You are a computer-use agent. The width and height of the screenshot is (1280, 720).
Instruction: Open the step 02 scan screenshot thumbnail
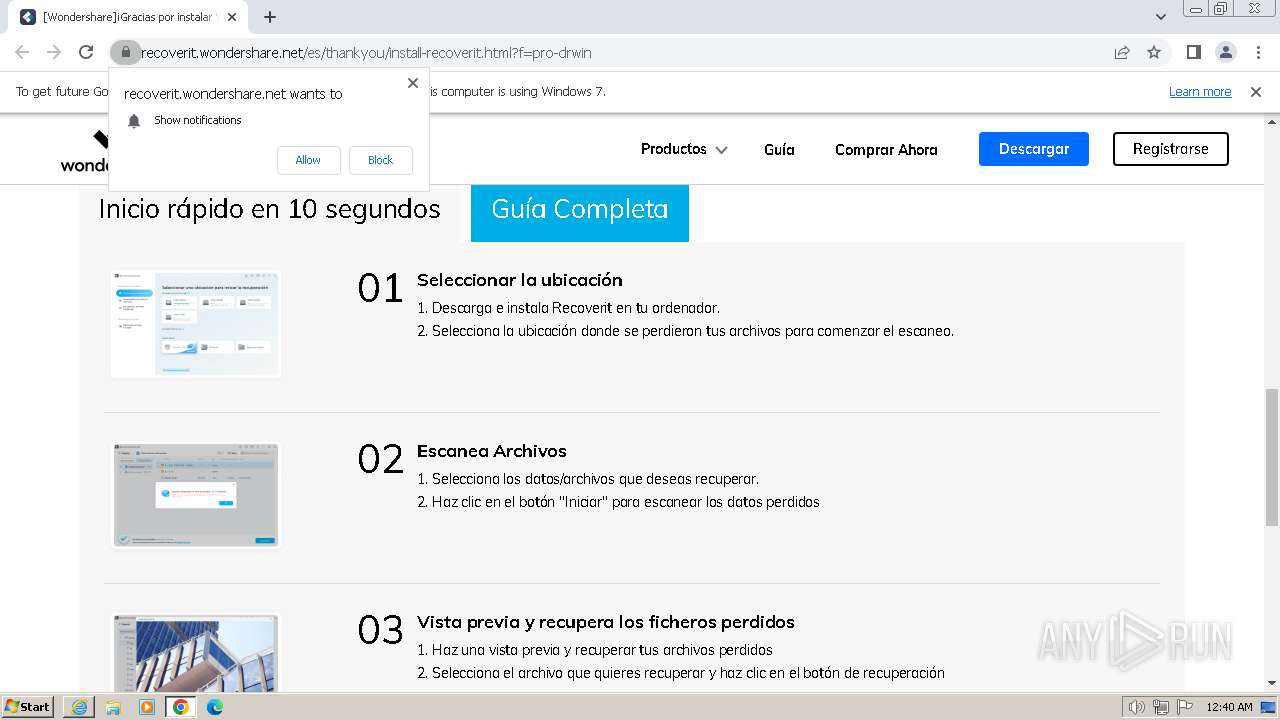195,495
